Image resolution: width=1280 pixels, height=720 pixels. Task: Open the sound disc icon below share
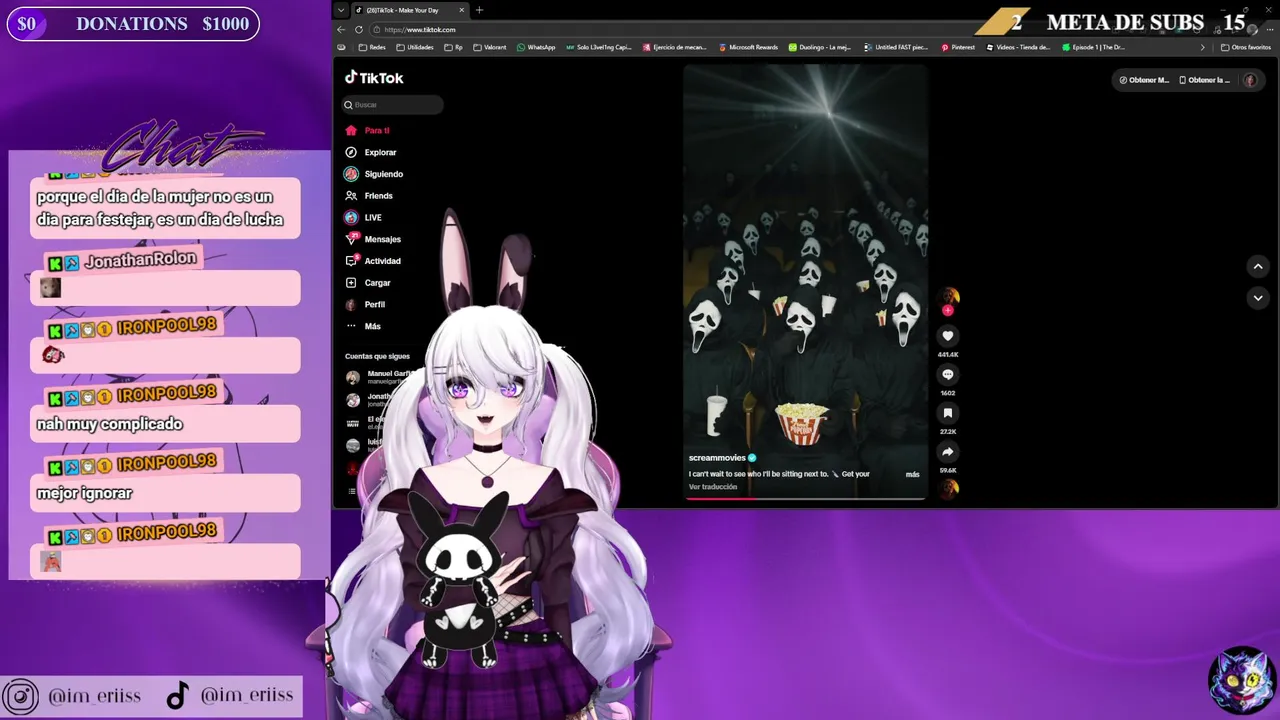tap(947, 488)
